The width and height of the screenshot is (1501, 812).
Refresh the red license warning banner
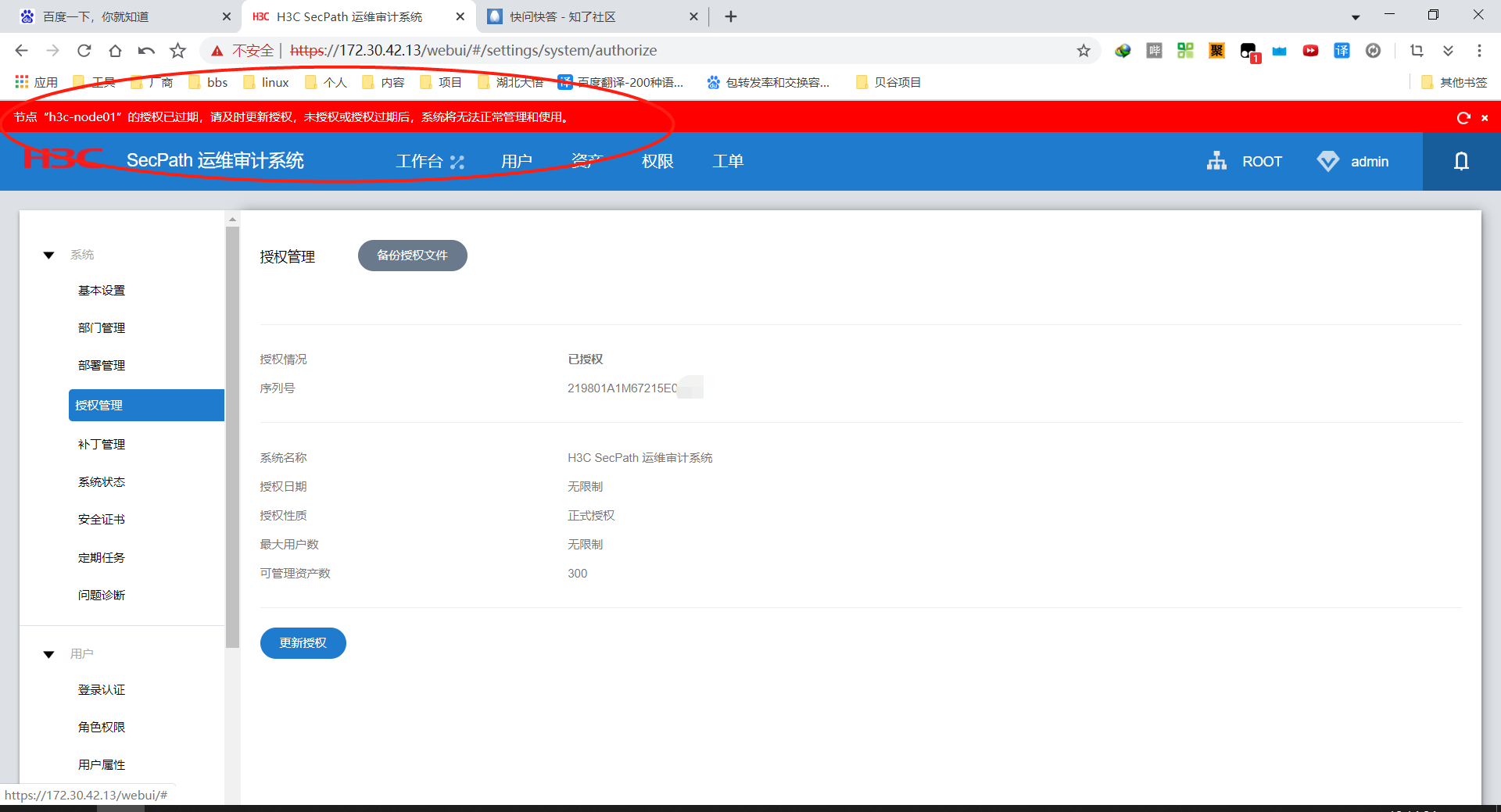tap(1463, 117)
